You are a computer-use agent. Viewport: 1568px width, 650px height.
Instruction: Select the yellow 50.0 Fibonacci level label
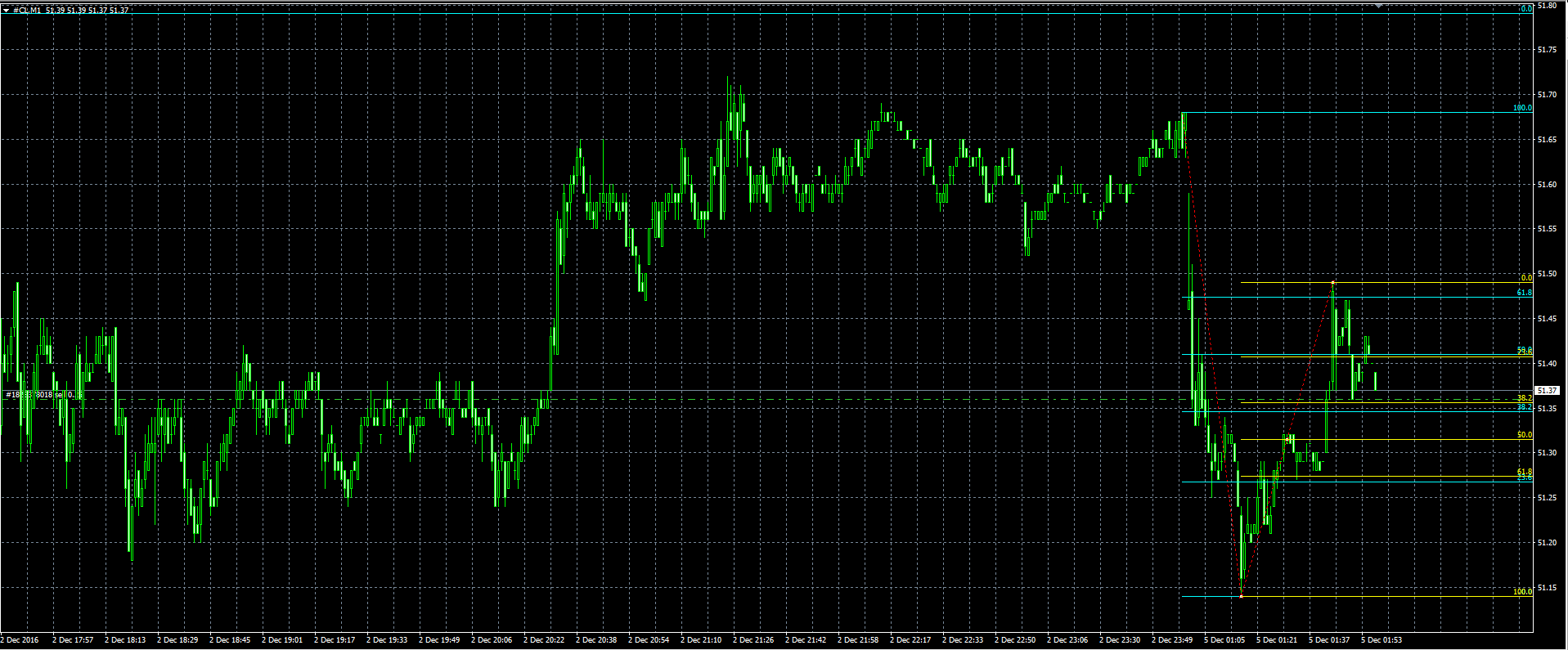(x=1525, y=435)
